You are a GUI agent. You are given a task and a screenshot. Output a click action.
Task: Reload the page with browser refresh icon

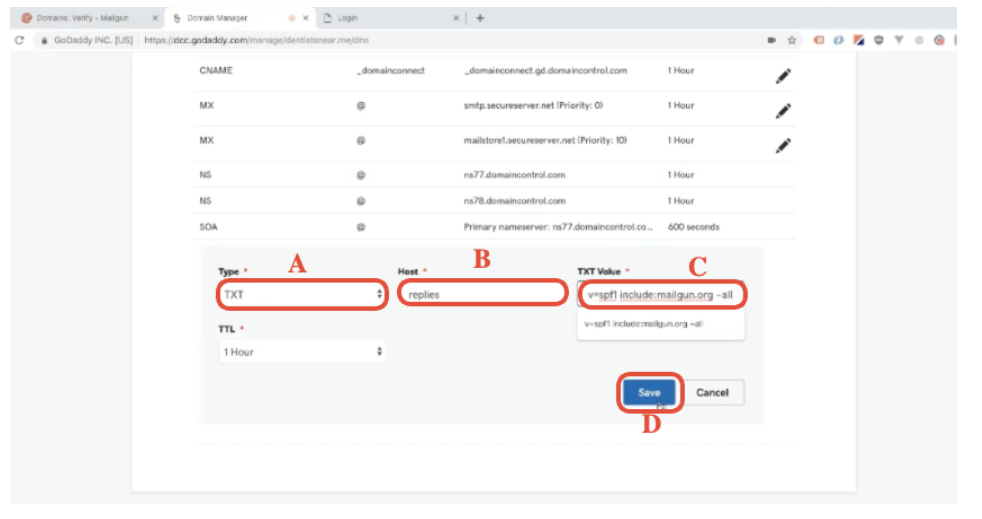pyautogui.click(x=19, y=40)
